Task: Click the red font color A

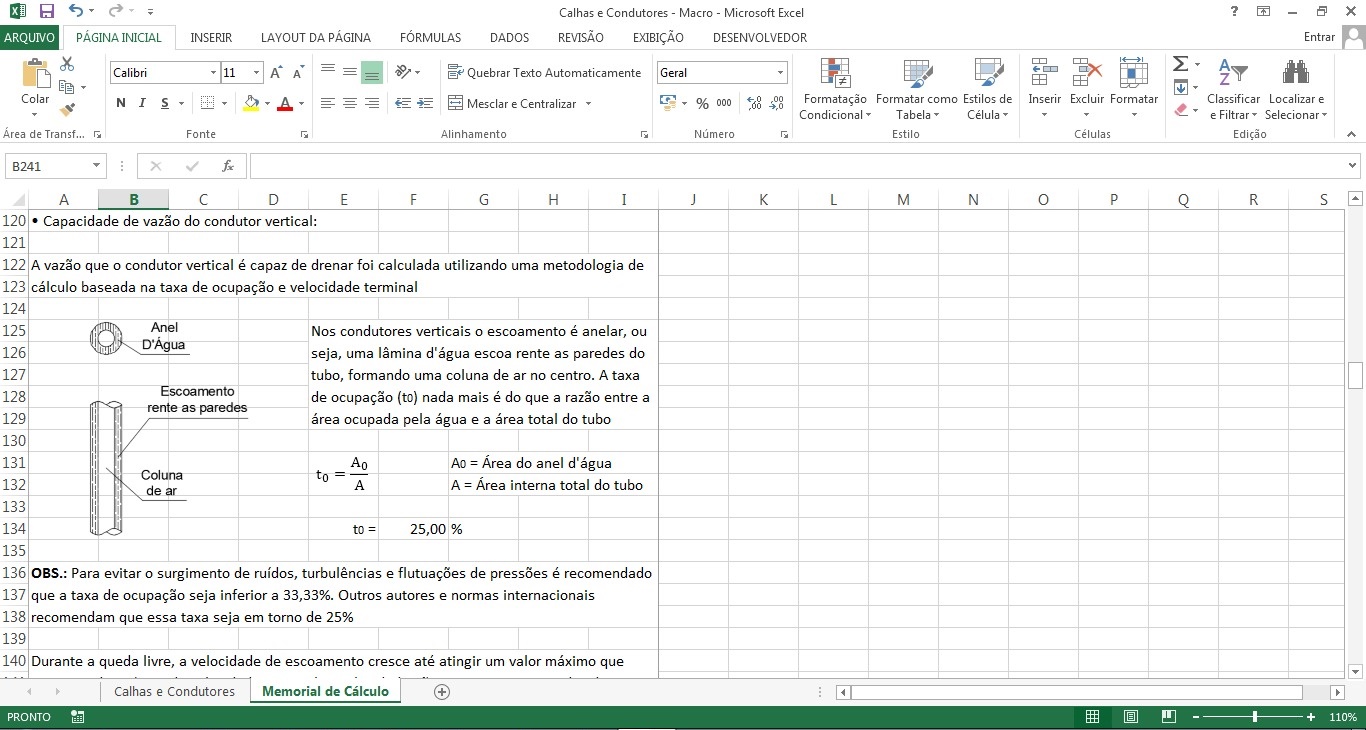Action: coord(285,103)
